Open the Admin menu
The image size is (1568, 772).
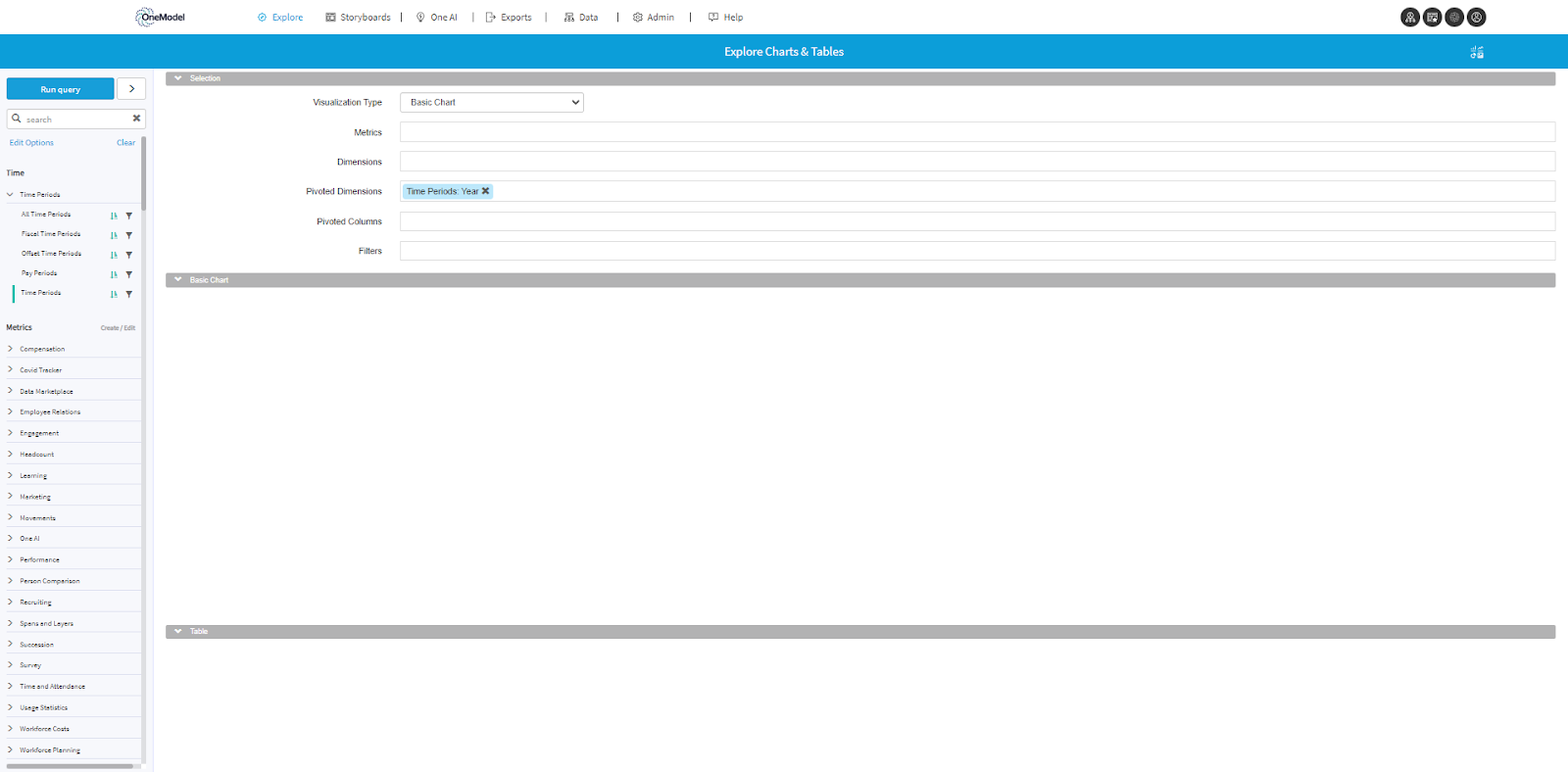(654, 17)
